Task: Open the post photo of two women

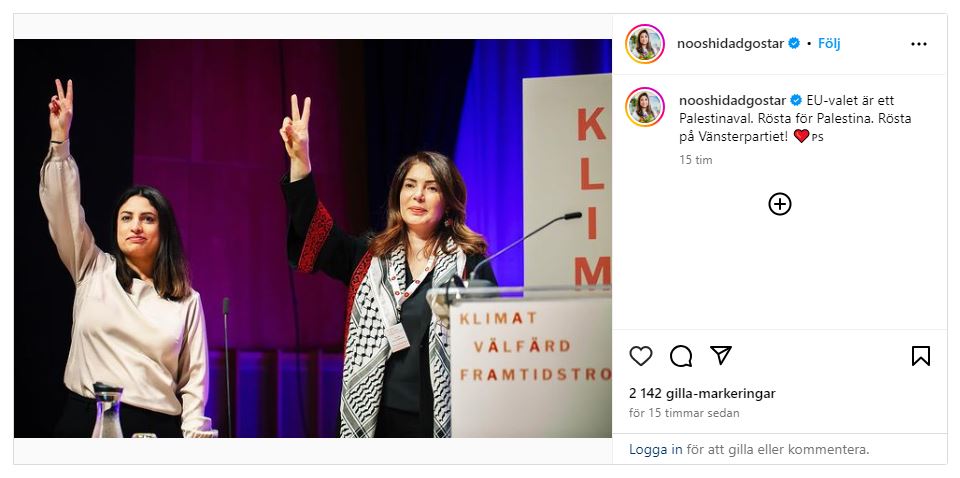Action: [x=313, y=238]
